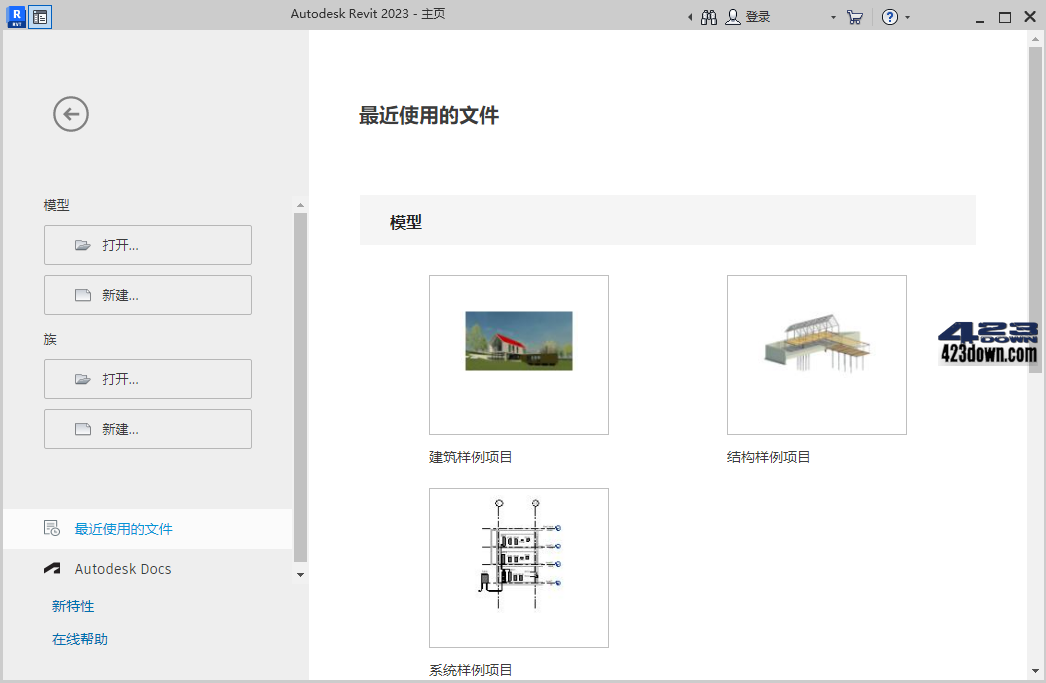Click the sign-in person icon
Screen dimensions: 1046x683
tap(731, 17)
